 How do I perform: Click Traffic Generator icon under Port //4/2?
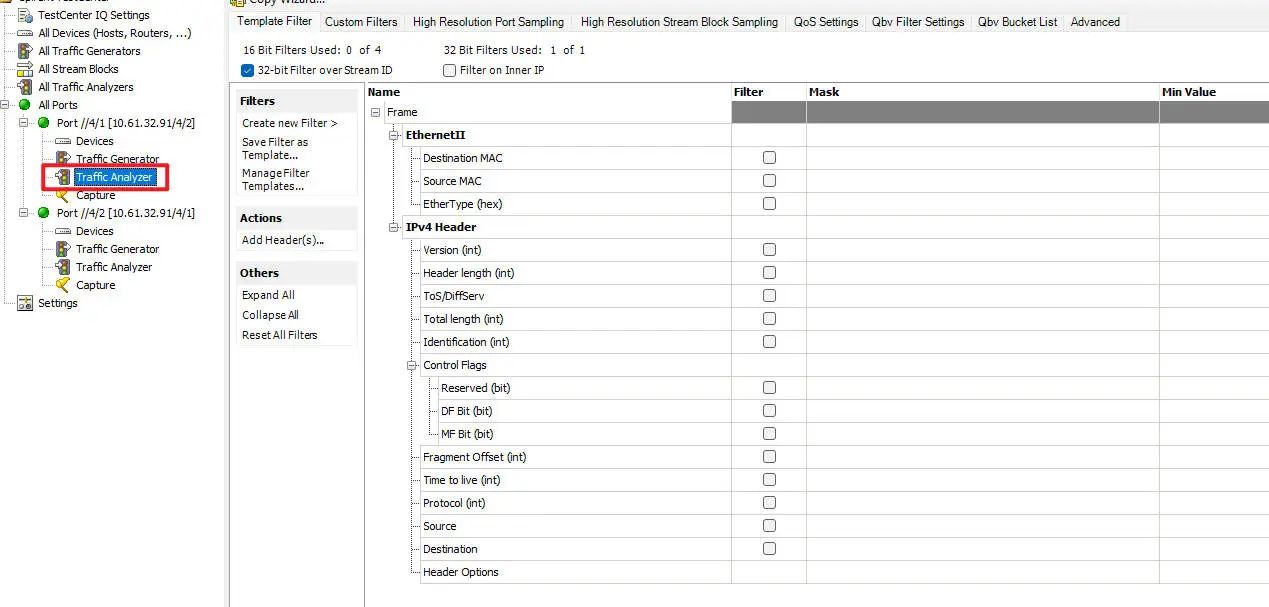click(x=63, y=249)
